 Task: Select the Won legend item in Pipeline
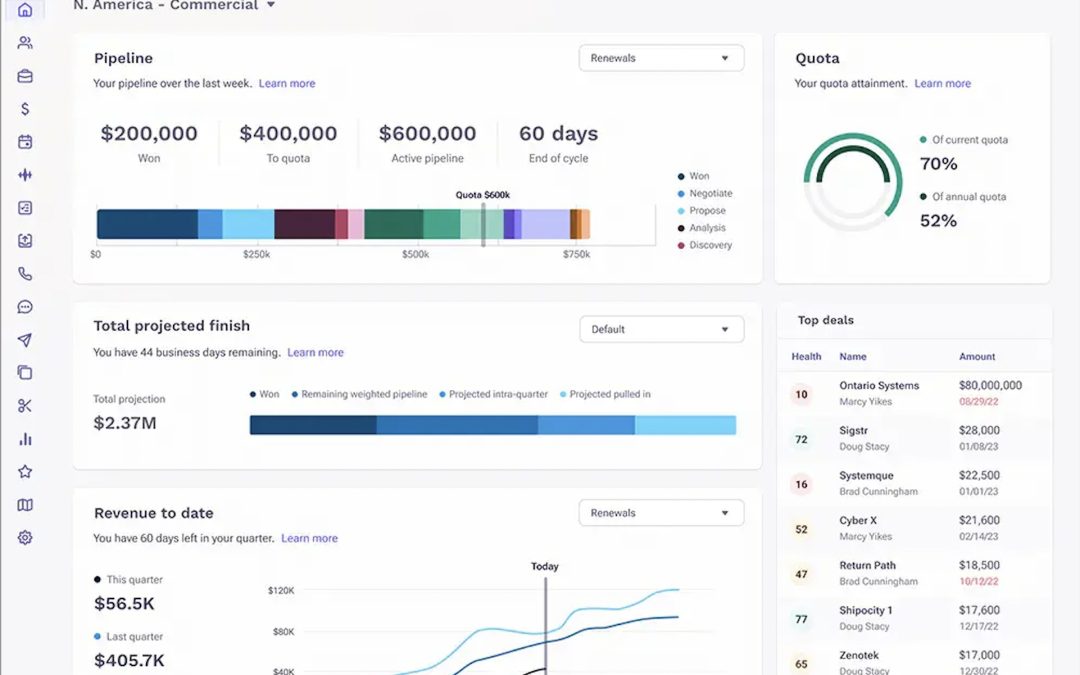pos(694,176)
